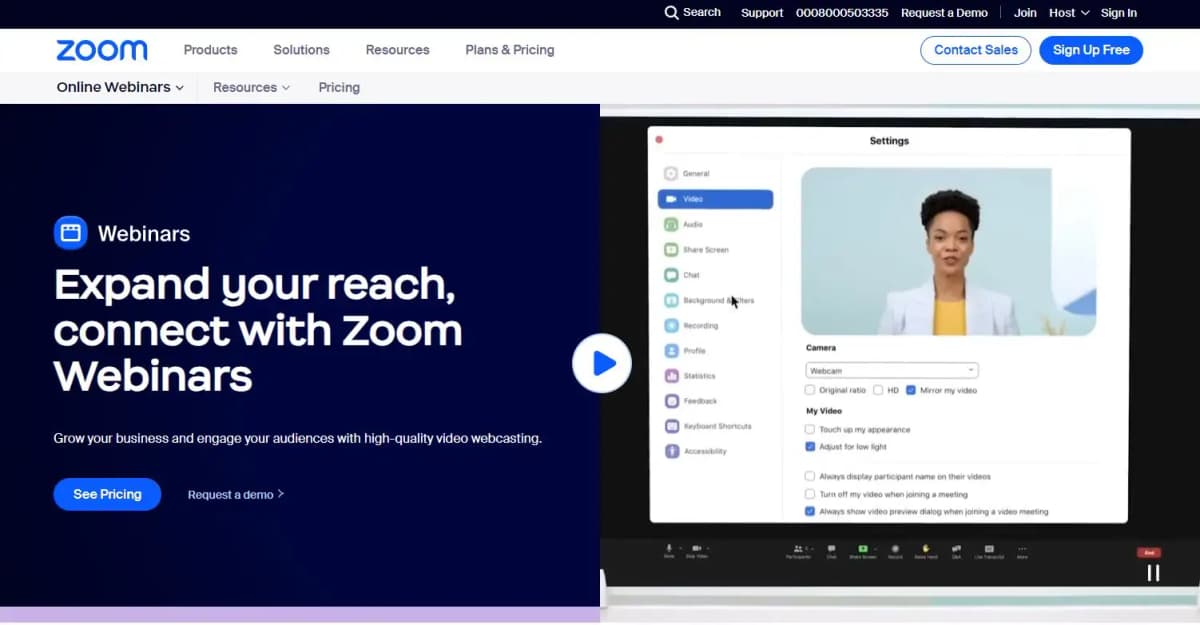Select the Feedback icon in Settings

[671, 401]
